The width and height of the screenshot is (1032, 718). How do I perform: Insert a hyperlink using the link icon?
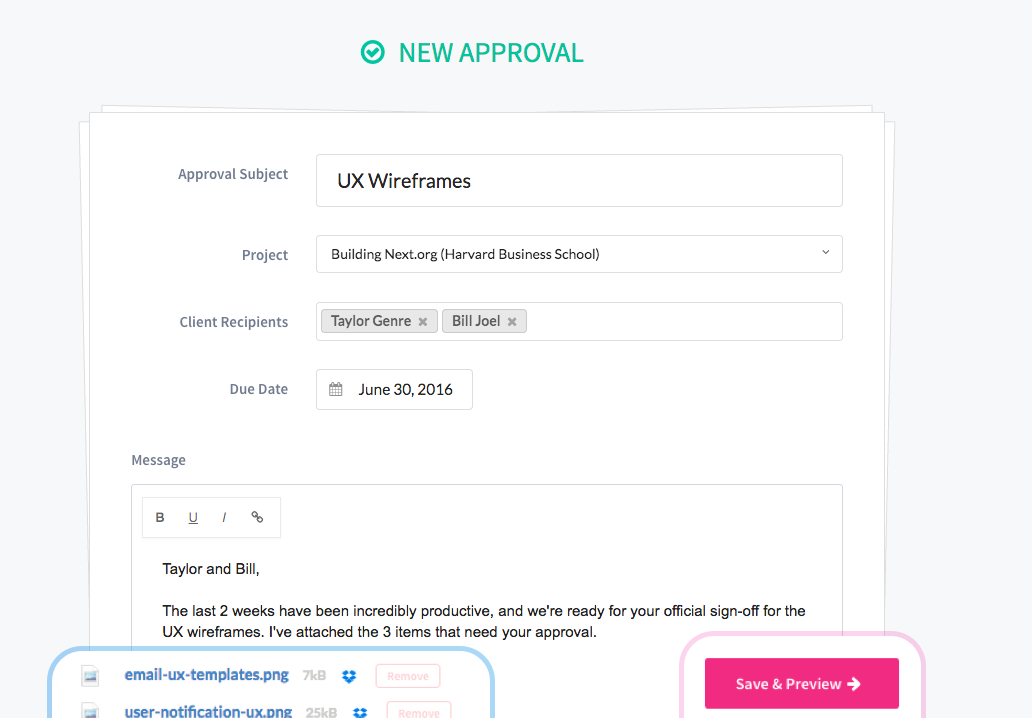point(256,517)
